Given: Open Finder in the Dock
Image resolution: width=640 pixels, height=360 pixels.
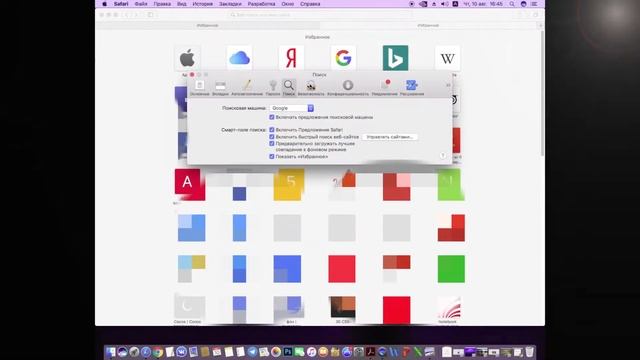Looking at the screenshot, I should point(111,352).
